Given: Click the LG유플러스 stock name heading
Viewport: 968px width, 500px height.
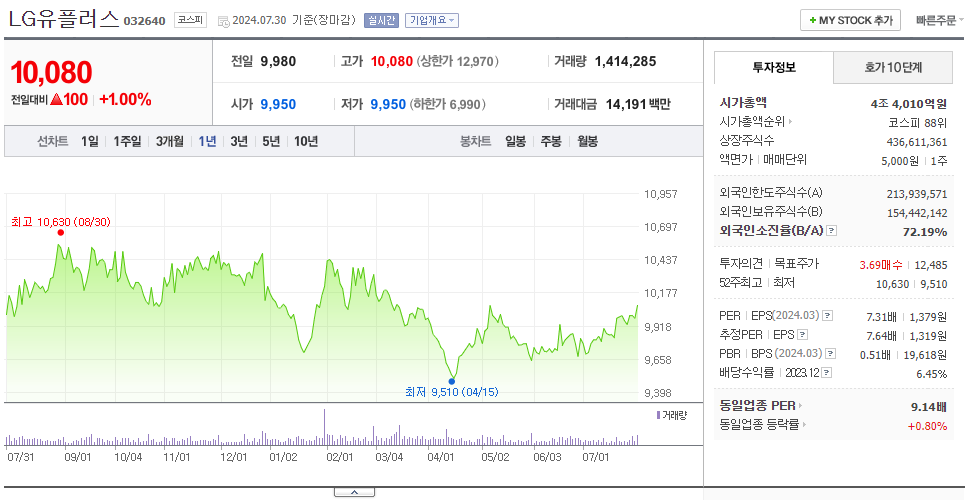Looking at the screenshot, I should coord(64,19).
